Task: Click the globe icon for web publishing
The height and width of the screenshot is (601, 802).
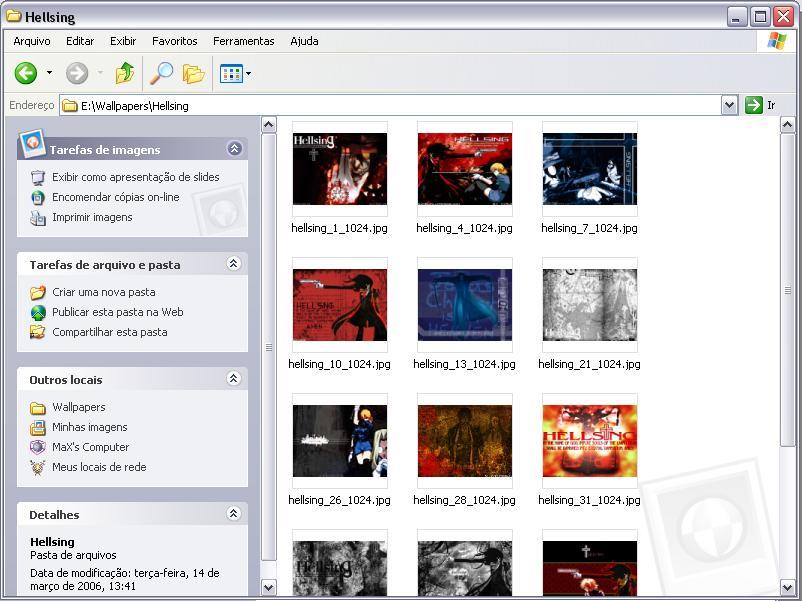Action: click(x=38, y=313)
